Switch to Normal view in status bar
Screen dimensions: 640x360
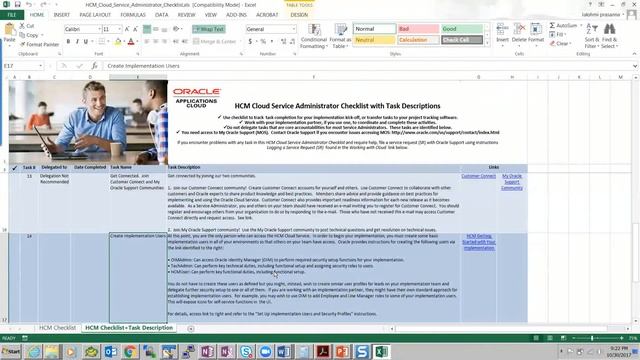(536, 338)
